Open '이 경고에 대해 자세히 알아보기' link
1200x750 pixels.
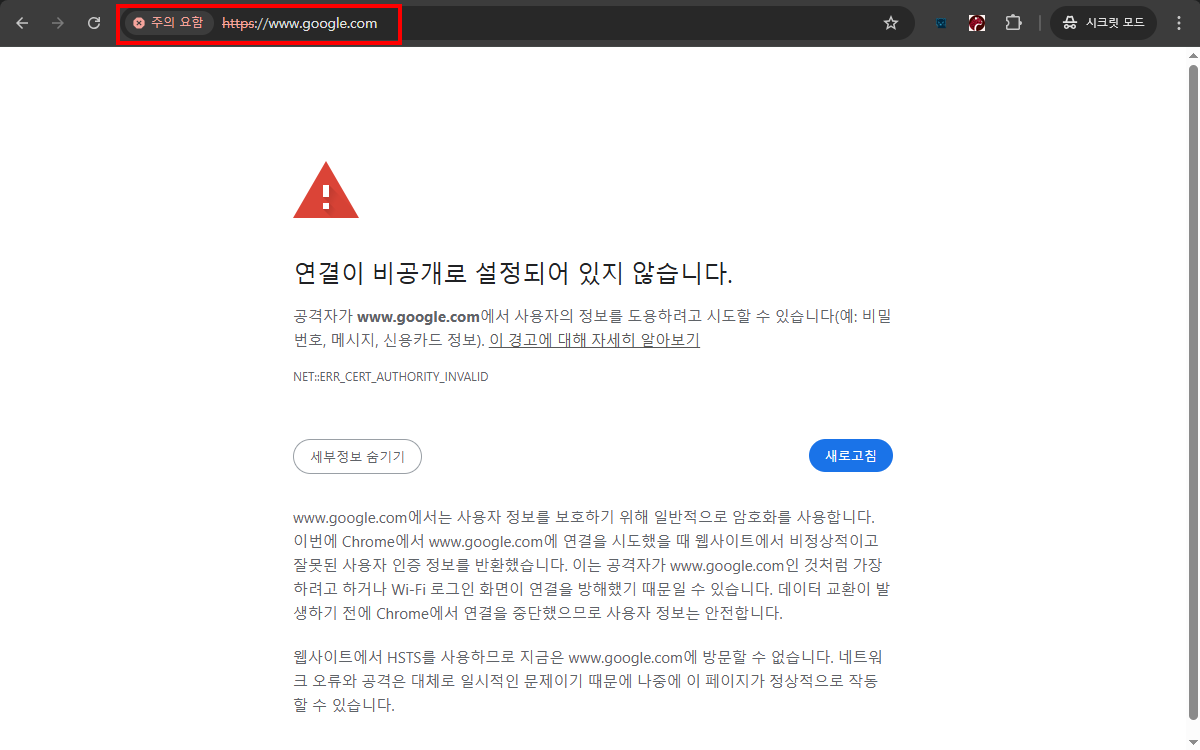click(x=594, y=340)
